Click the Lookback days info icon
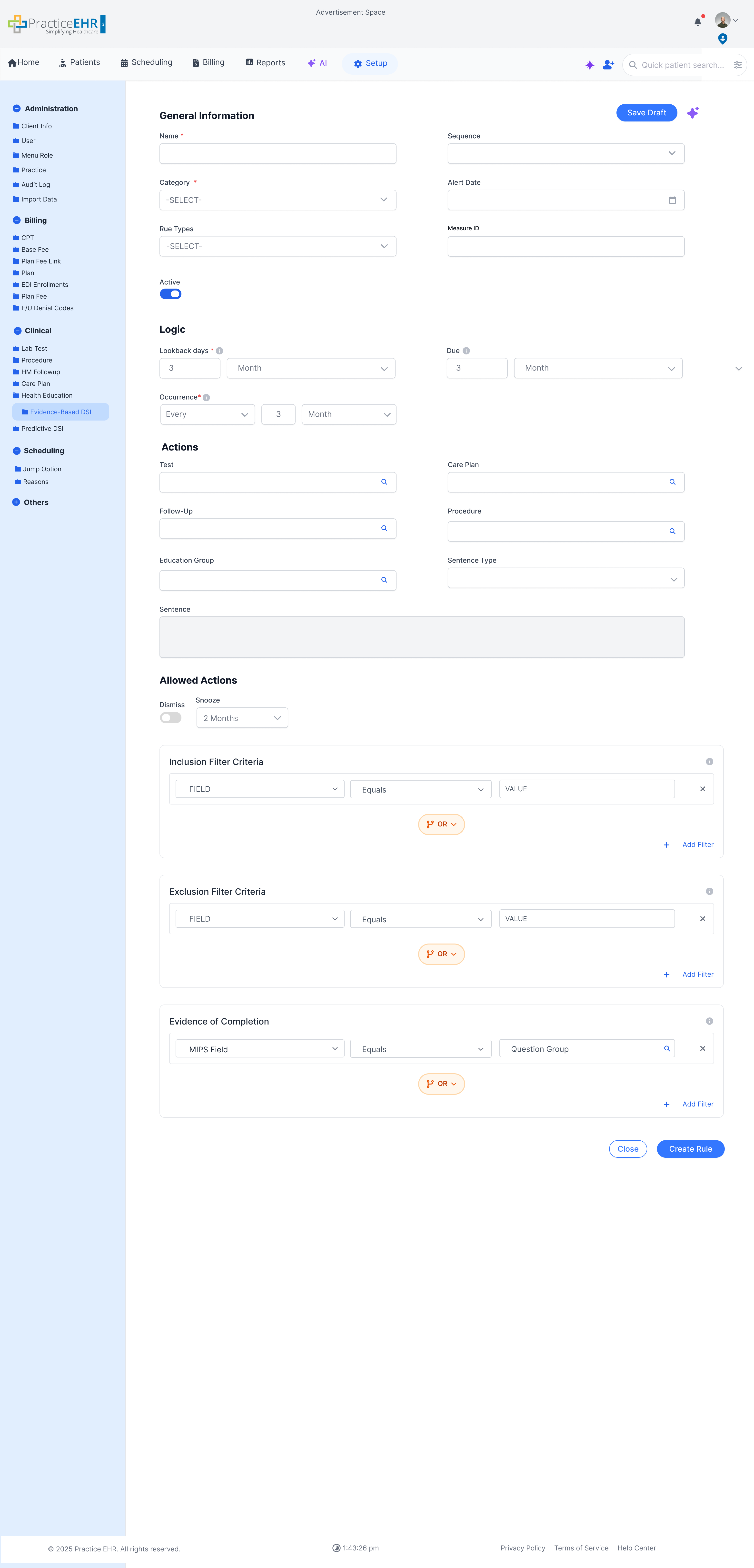 click(x=220, y=351)
